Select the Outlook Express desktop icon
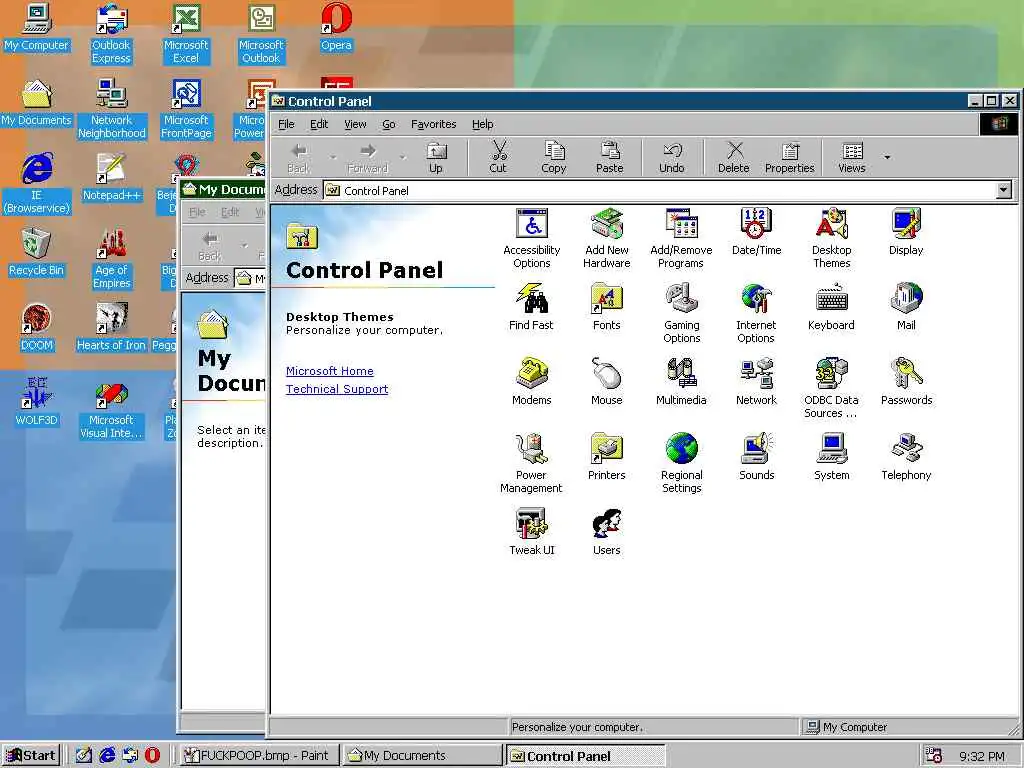The width and height of the screenshot is (1024, 768). click(111, 35)
